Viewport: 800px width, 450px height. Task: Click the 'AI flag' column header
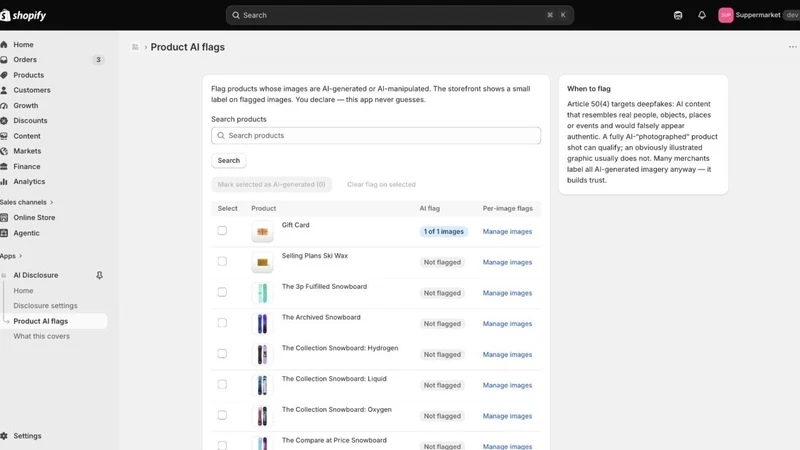[430, 208]
